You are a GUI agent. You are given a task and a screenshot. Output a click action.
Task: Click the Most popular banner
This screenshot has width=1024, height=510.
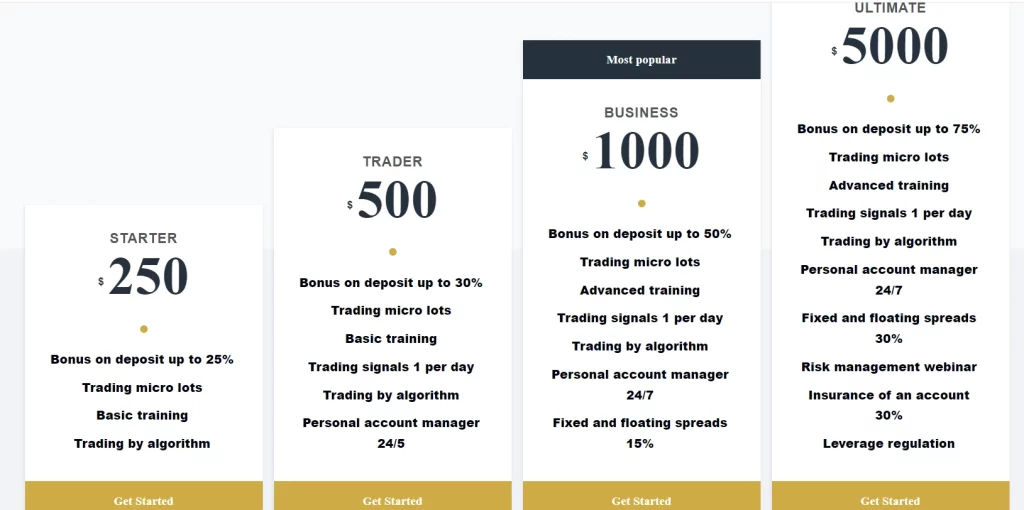point(641,60)
